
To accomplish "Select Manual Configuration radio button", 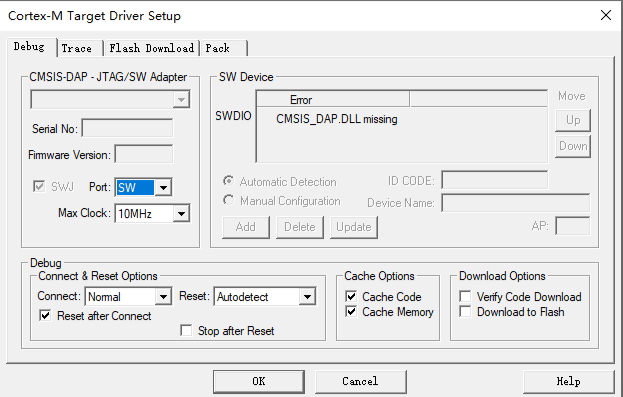I will (228, 200).
